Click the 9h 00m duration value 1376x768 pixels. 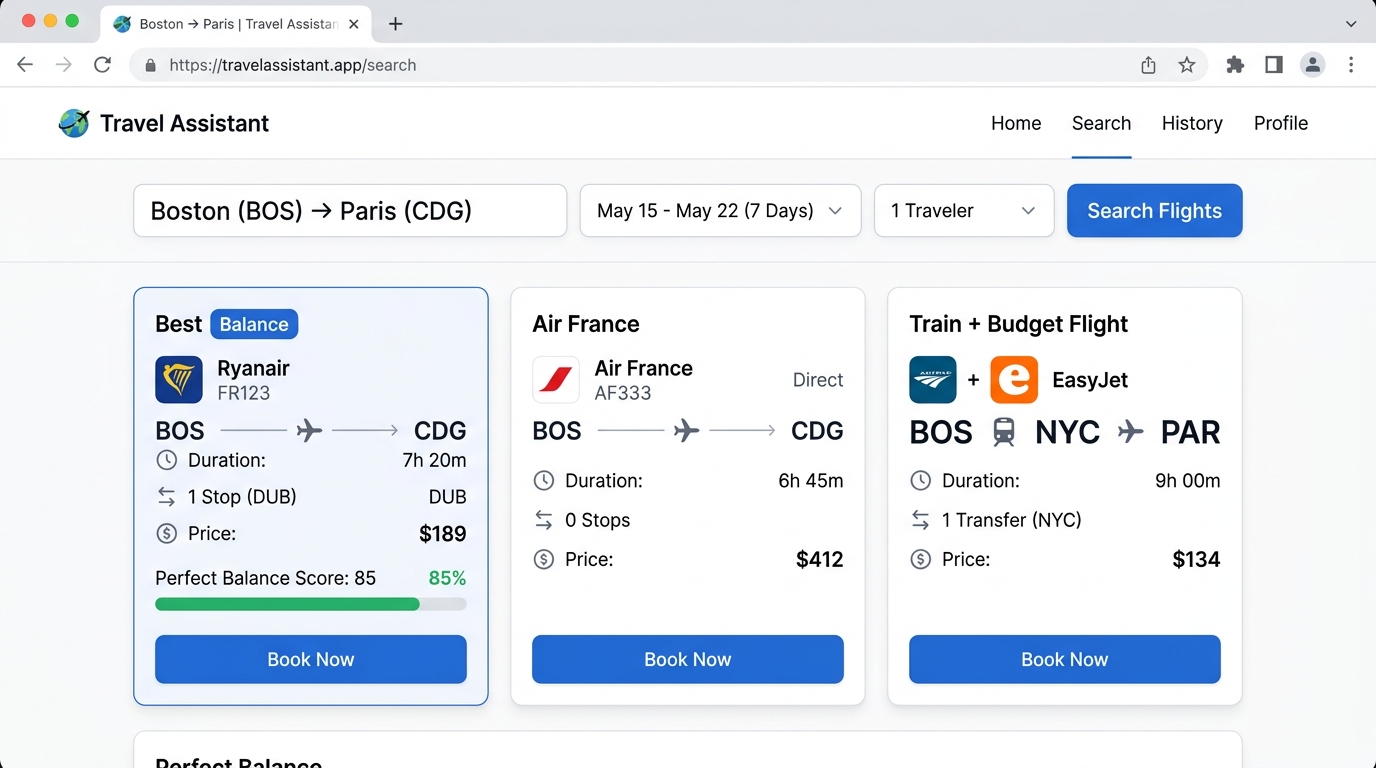[x=1188, y=481]
